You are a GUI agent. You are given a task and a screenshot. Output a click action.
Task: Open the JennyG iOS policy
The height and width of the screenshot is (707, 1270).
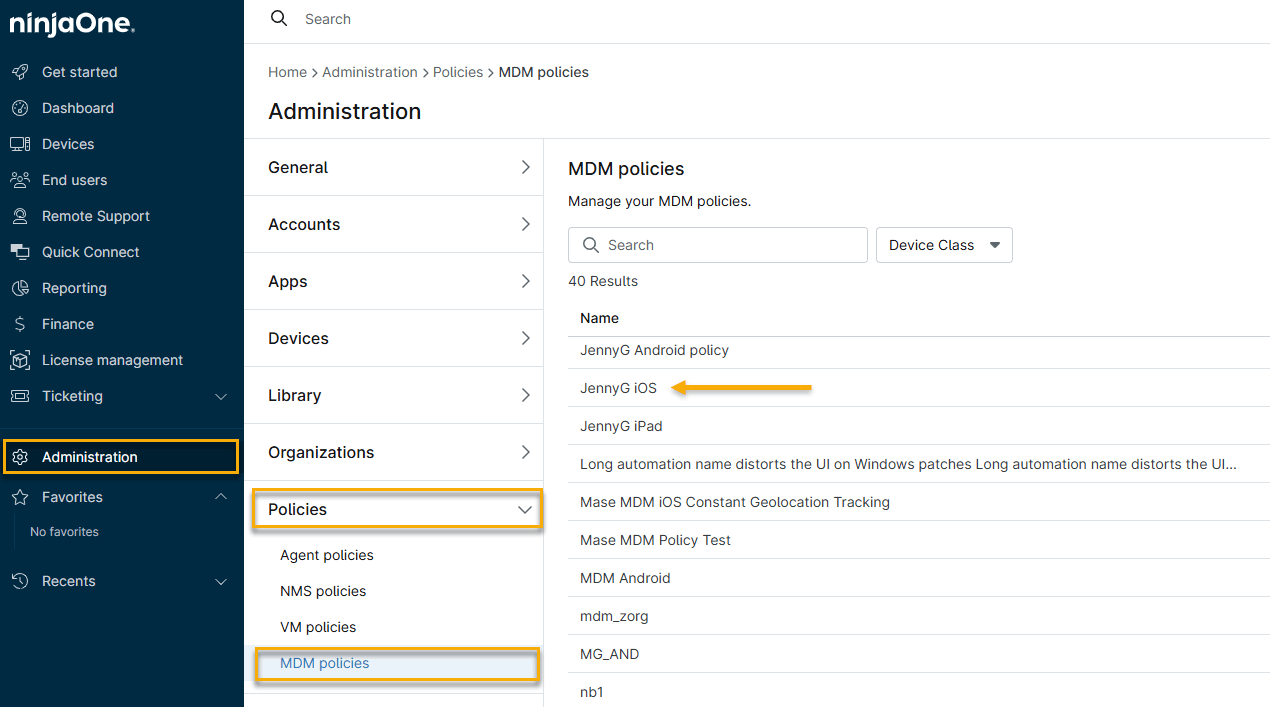pyautogui.click(x=618, y=388)
